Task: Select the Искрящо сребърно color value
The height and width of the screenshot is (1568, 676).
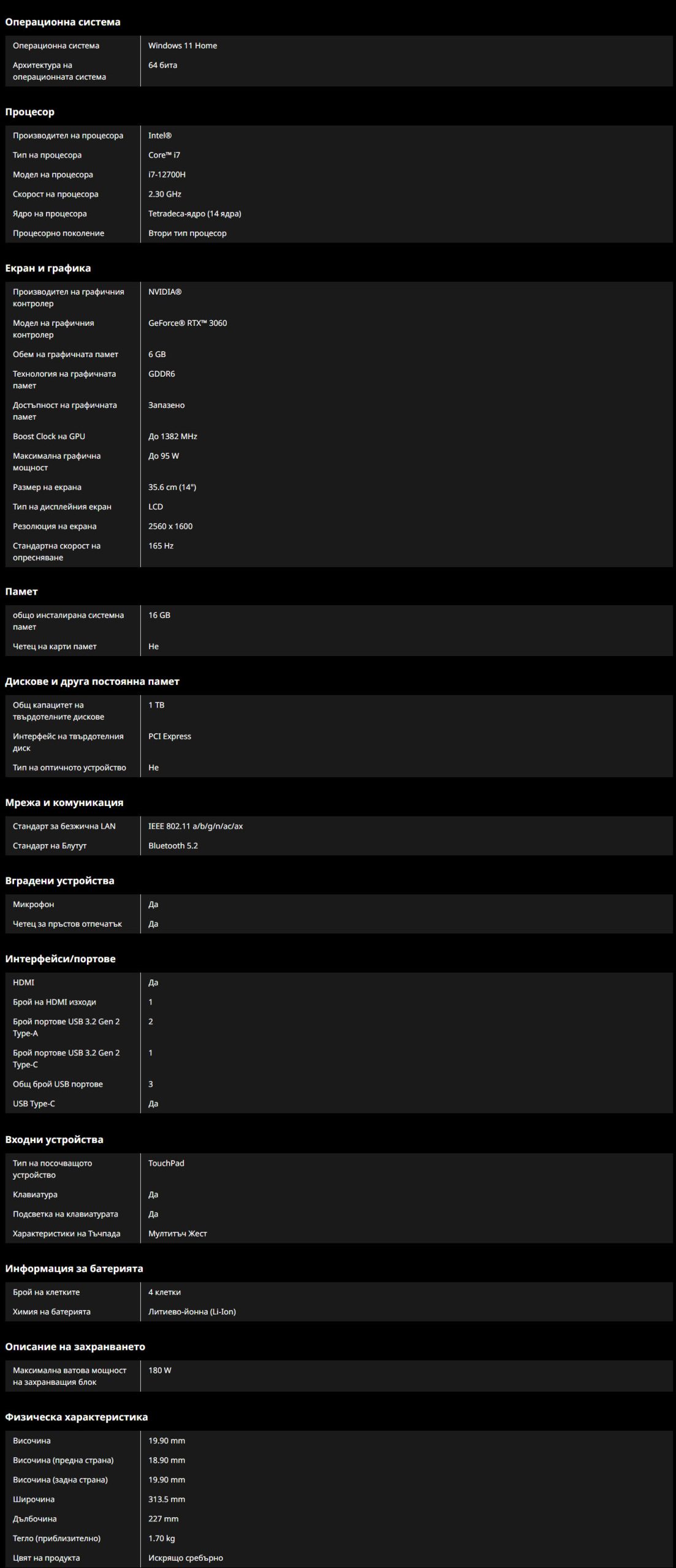Action: tap(186, 1558)
